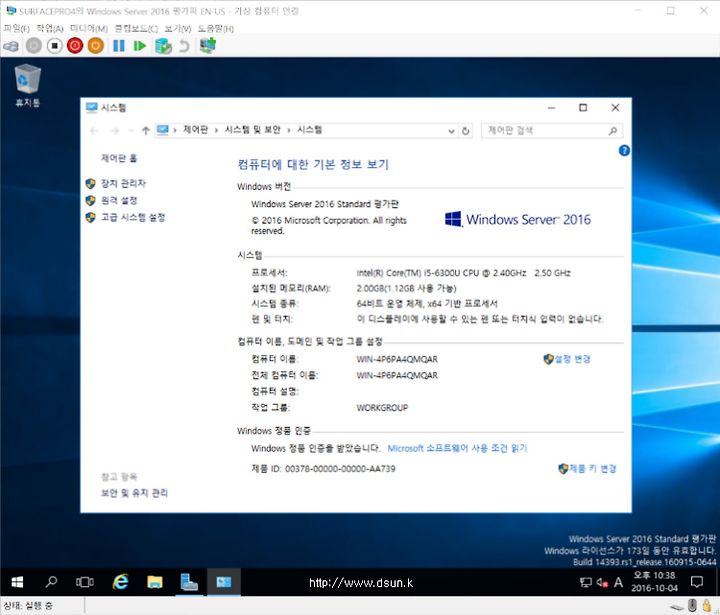Click the Ctrl+Alt+Del toolbar icon
720x615 pixels.
point(11,46)
